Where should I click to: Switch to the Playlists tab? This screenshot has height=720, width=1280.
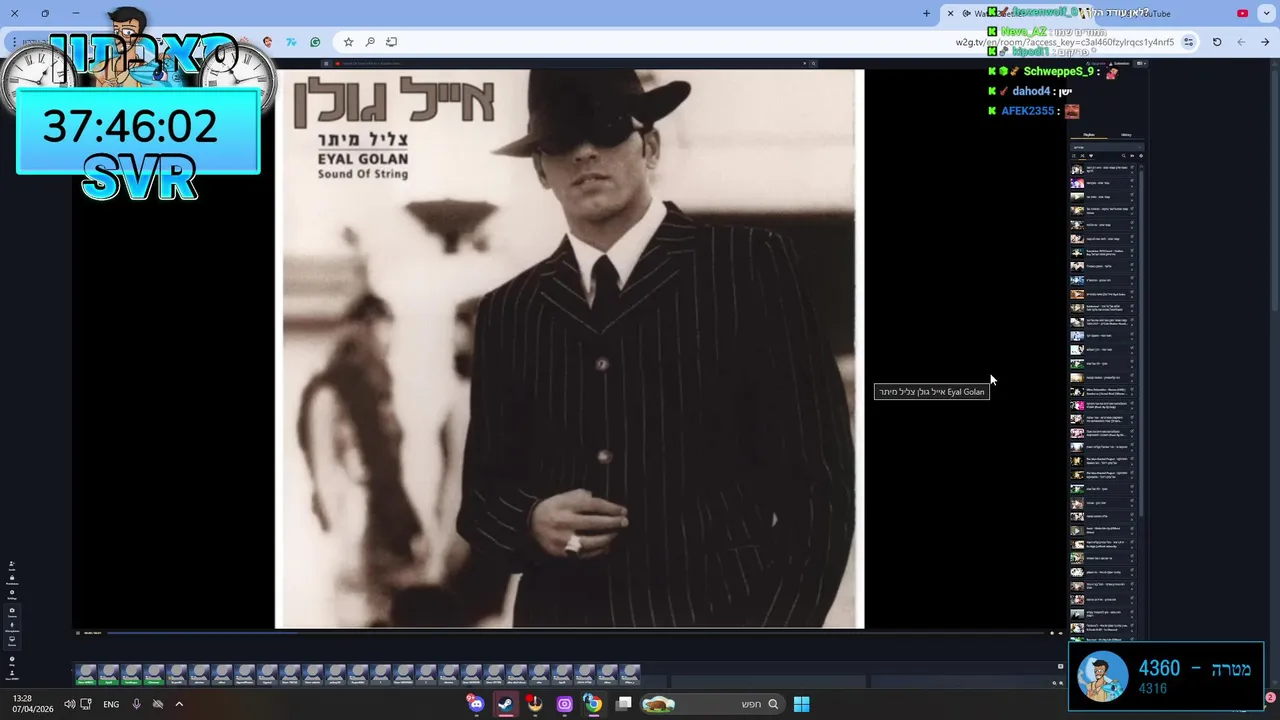[x=1089, y=135]
